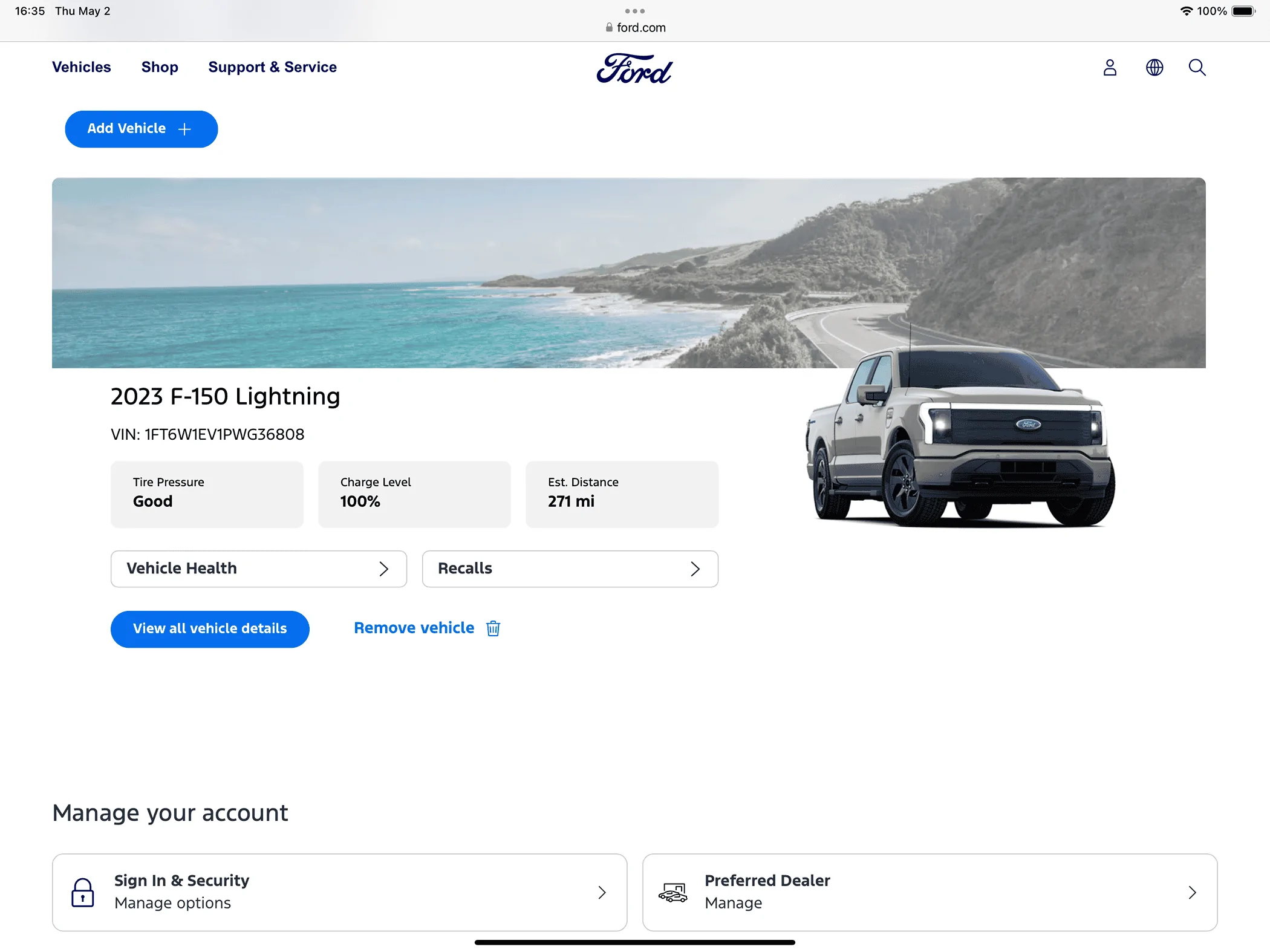1270x952 pixels.
Task: Click the Ford logo
Action: pos(634,68)
